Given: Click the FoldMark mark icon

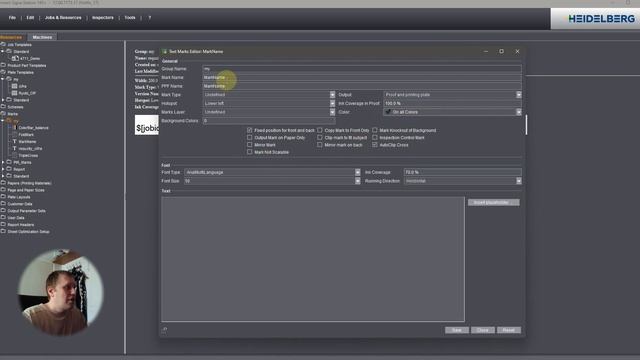Looking at the screenshot, I should 15,134.
